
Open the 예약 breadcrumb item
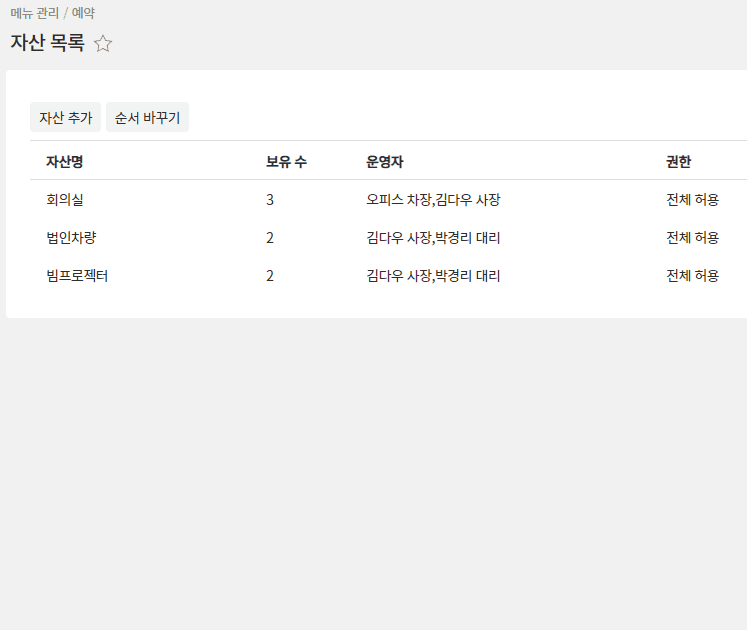[83, 13]
